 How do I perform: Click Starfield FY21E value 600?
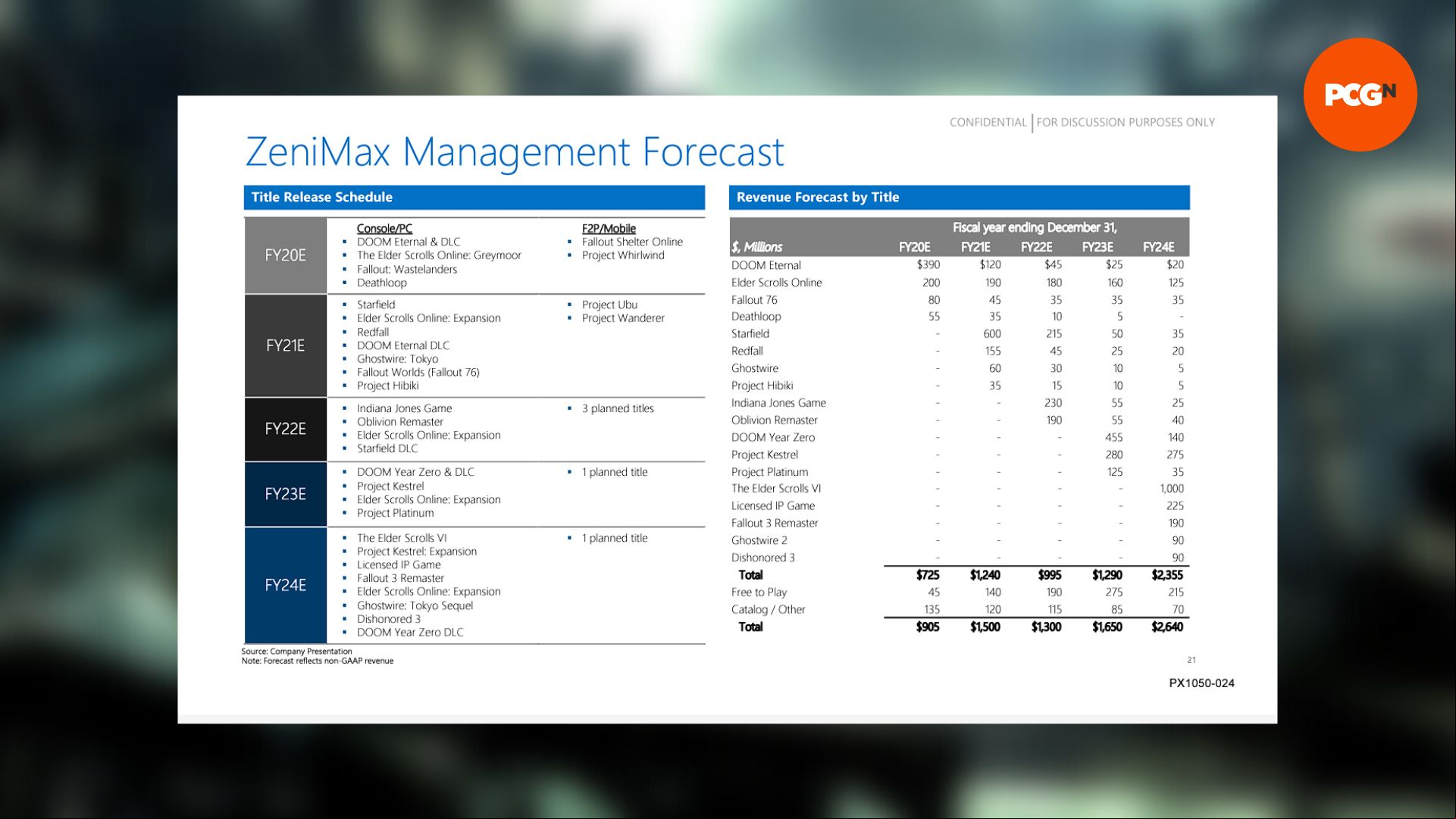[992, 334]
